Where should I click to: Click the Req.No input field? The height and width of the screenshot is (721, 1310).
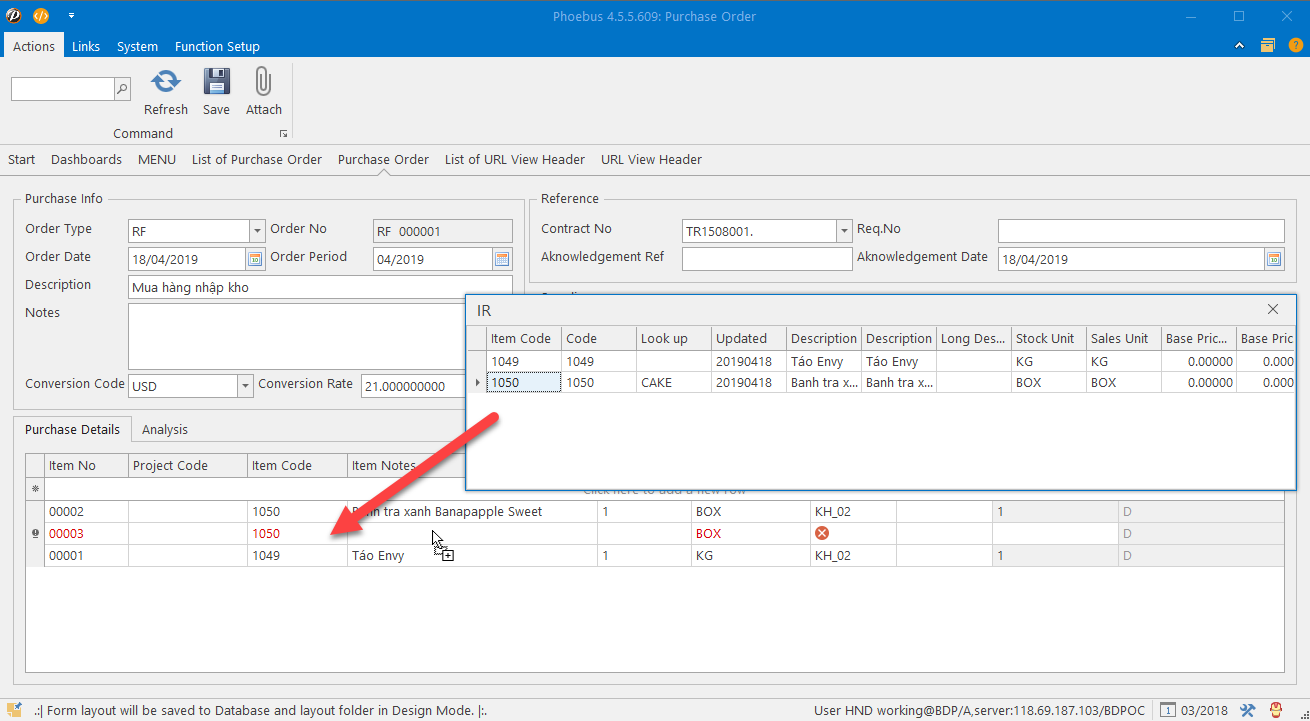tap(1141, 231)
